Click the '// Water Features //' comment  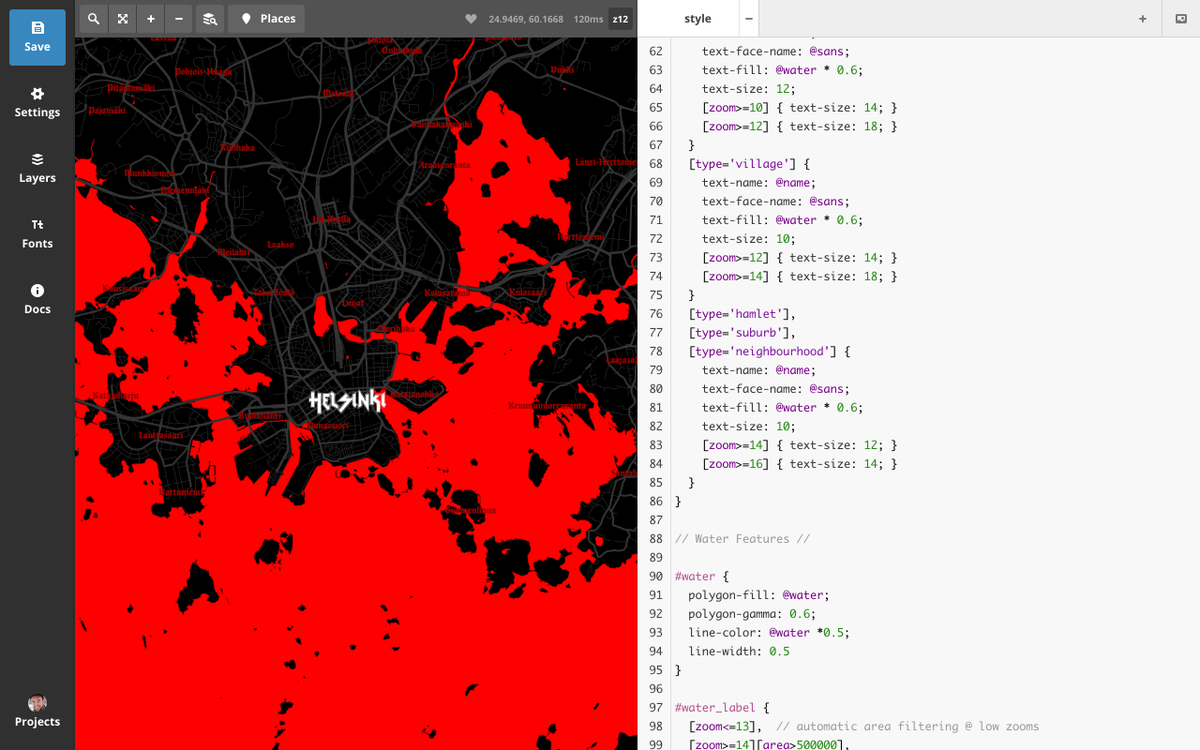(x=741, y=539)
